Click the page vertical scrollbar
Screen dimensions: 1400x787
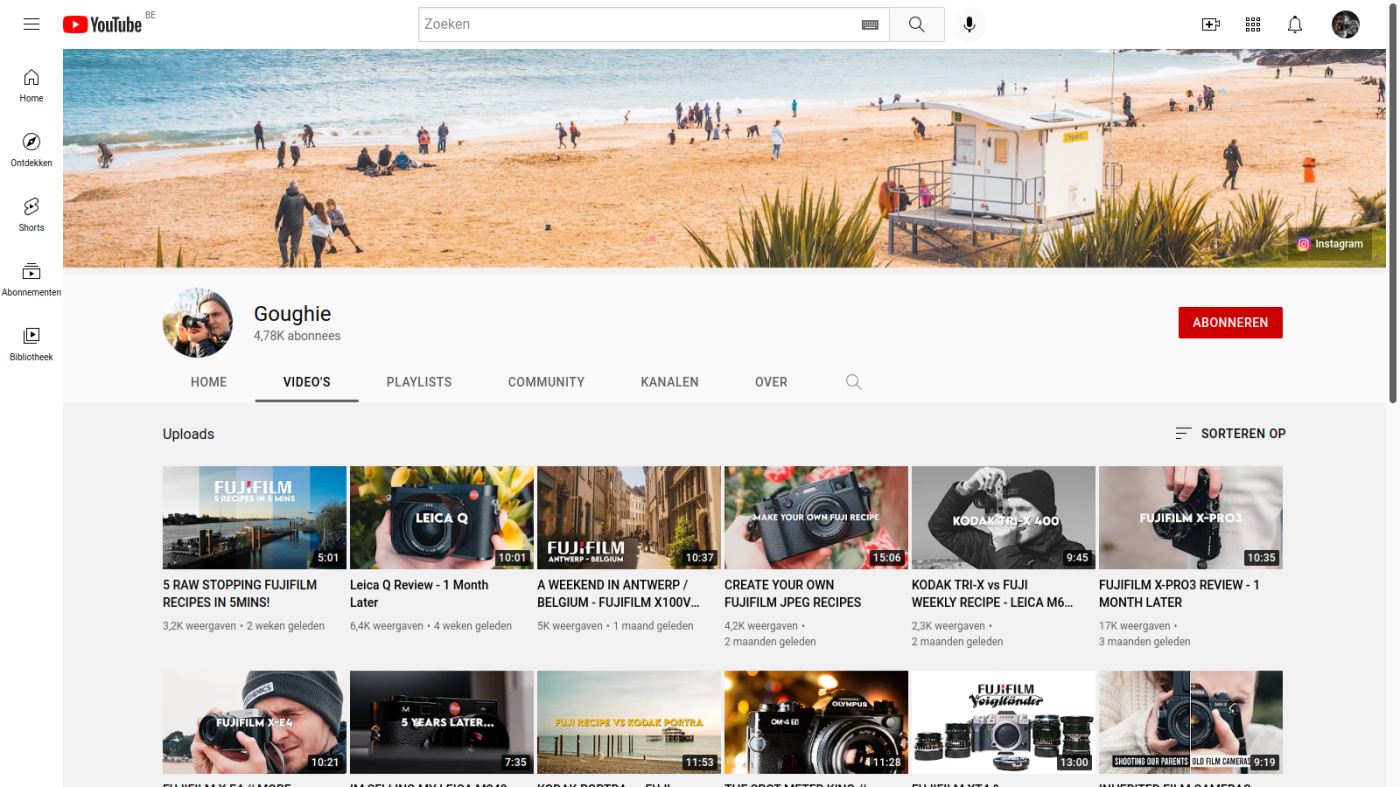click(1393, 202)
